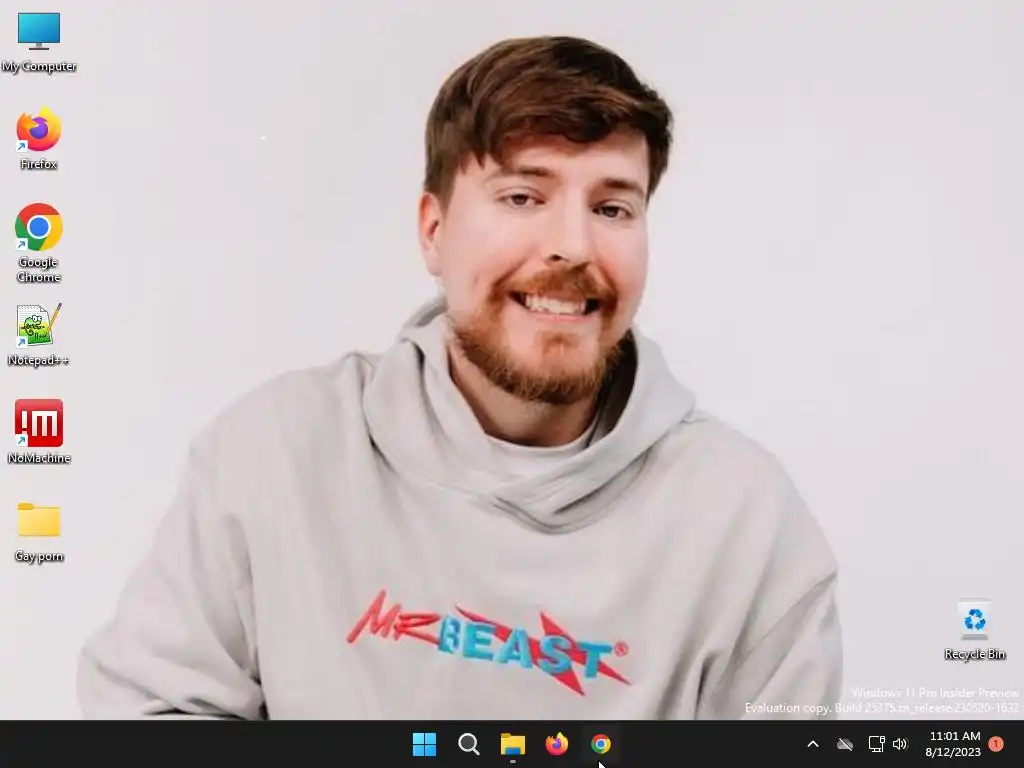The width and height of the screenshot is (1024, 768).
Task: Select the Notepad++ desktop shortcut
Action: point(39,334)
